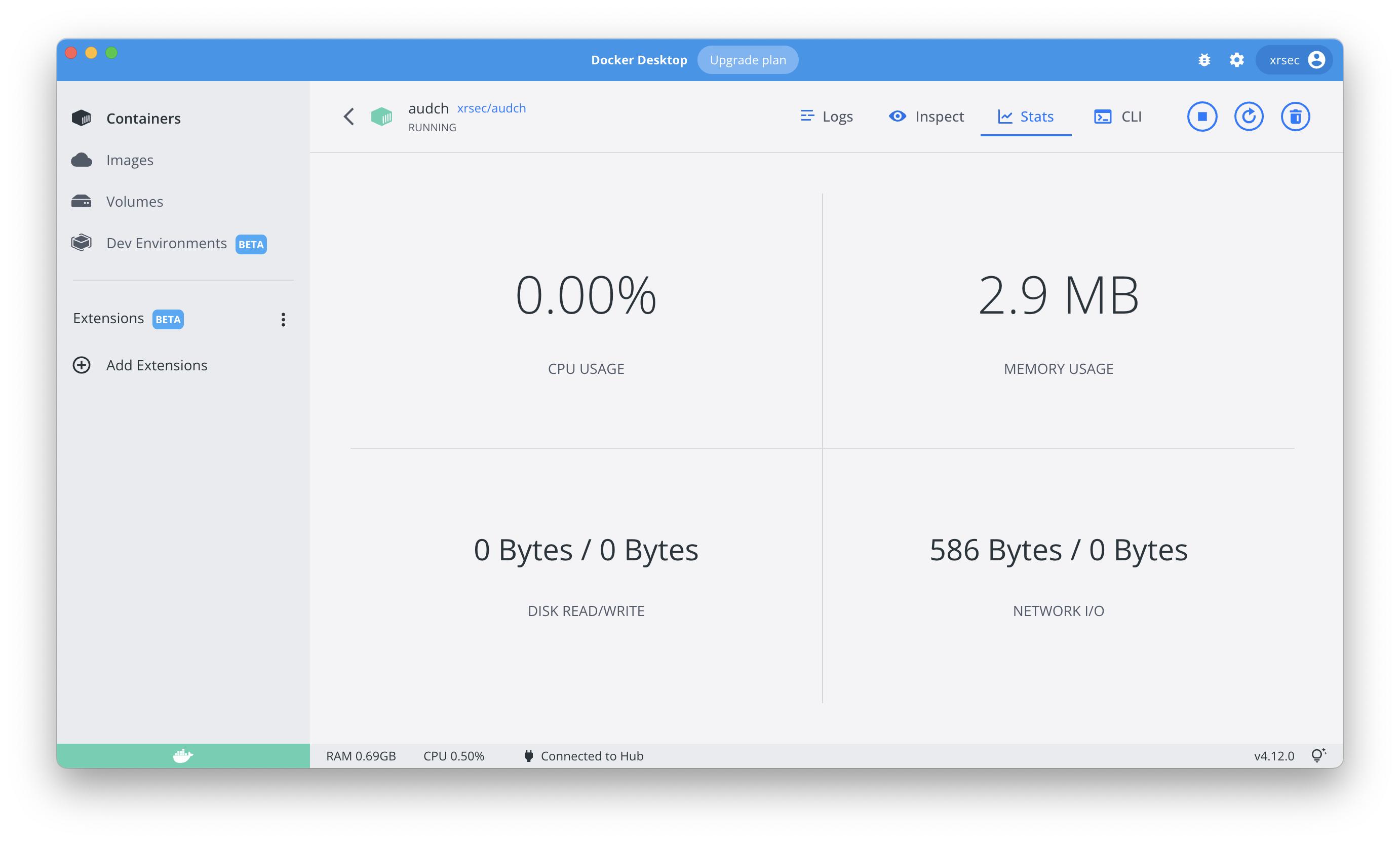Restart the audch container

click(1249, 117)
